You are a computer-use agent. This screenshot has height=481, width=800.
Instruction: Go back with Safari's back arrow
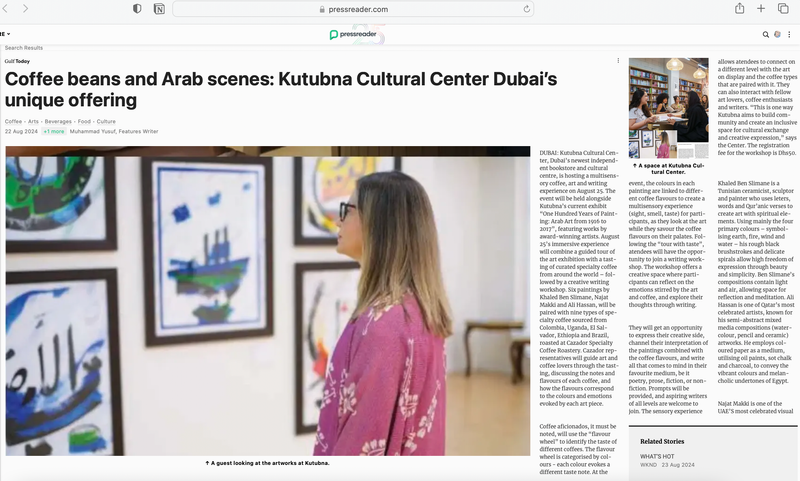[5, 9]
